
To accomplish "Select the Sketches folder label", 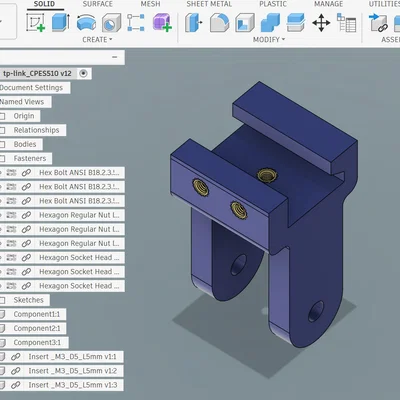I will 28,300.
